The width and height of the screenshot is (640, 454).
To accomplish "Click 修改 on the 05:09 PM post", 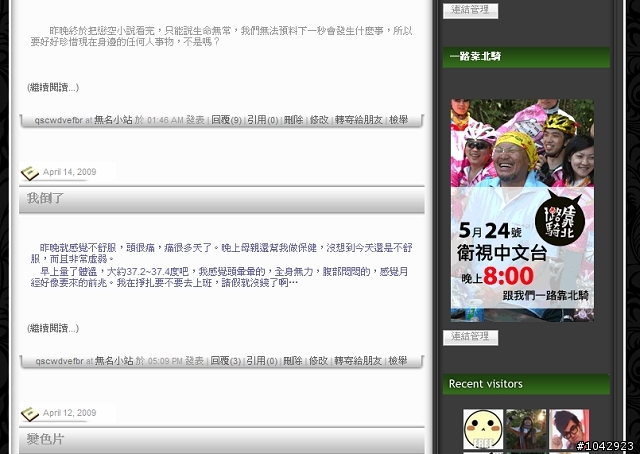I will tap(318, 361).
